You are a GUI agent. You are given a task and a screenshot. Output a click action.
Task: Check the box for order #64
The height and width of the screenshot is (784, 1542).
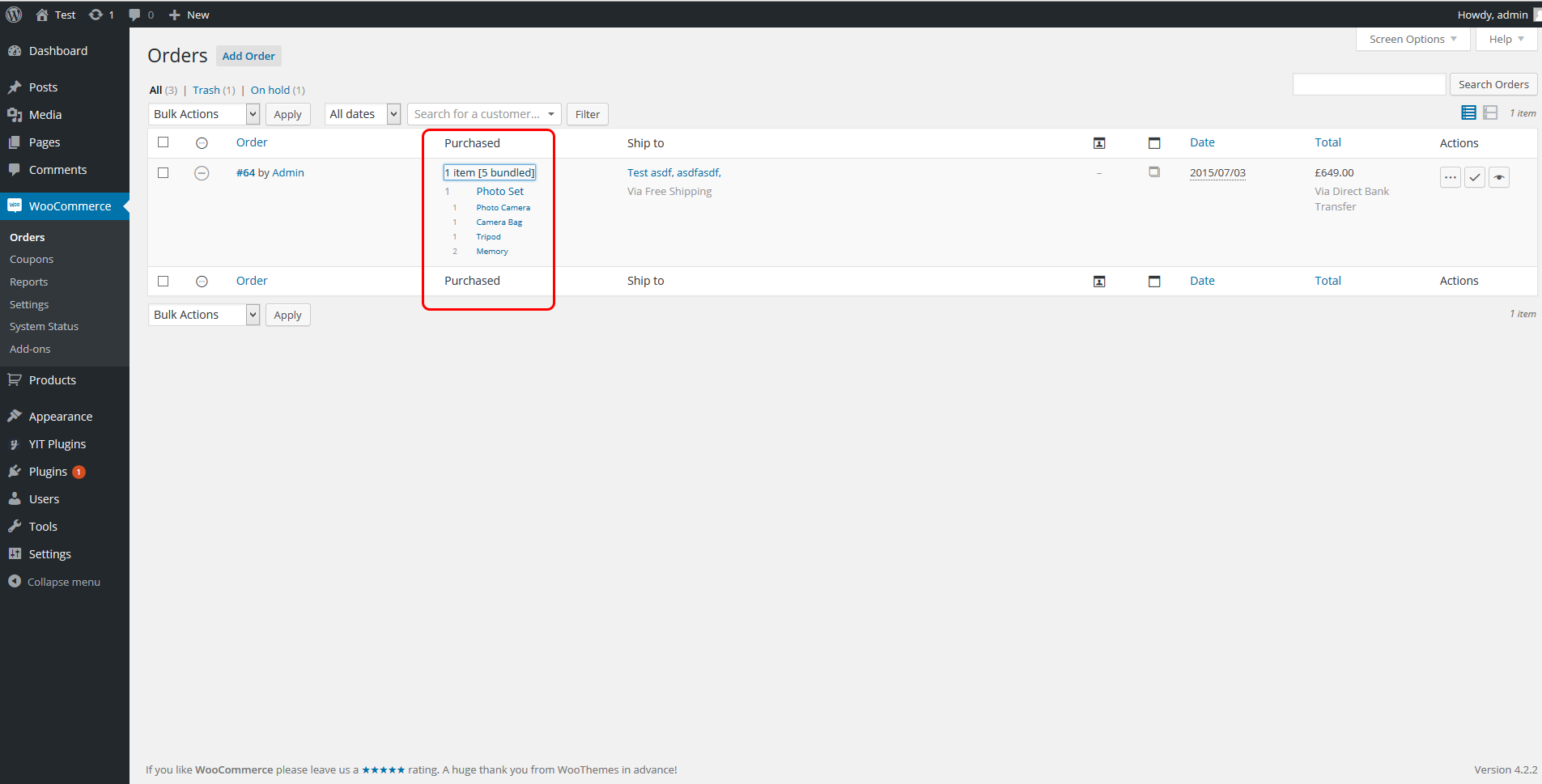coord(164,173)
